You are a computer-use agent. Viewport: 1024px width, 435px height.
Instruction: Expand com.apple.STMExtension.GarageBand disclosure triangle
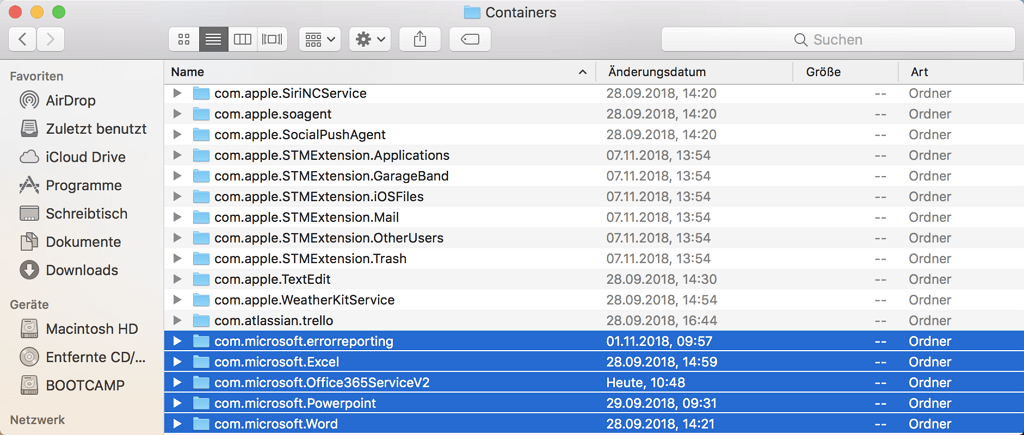pos(177,176)
